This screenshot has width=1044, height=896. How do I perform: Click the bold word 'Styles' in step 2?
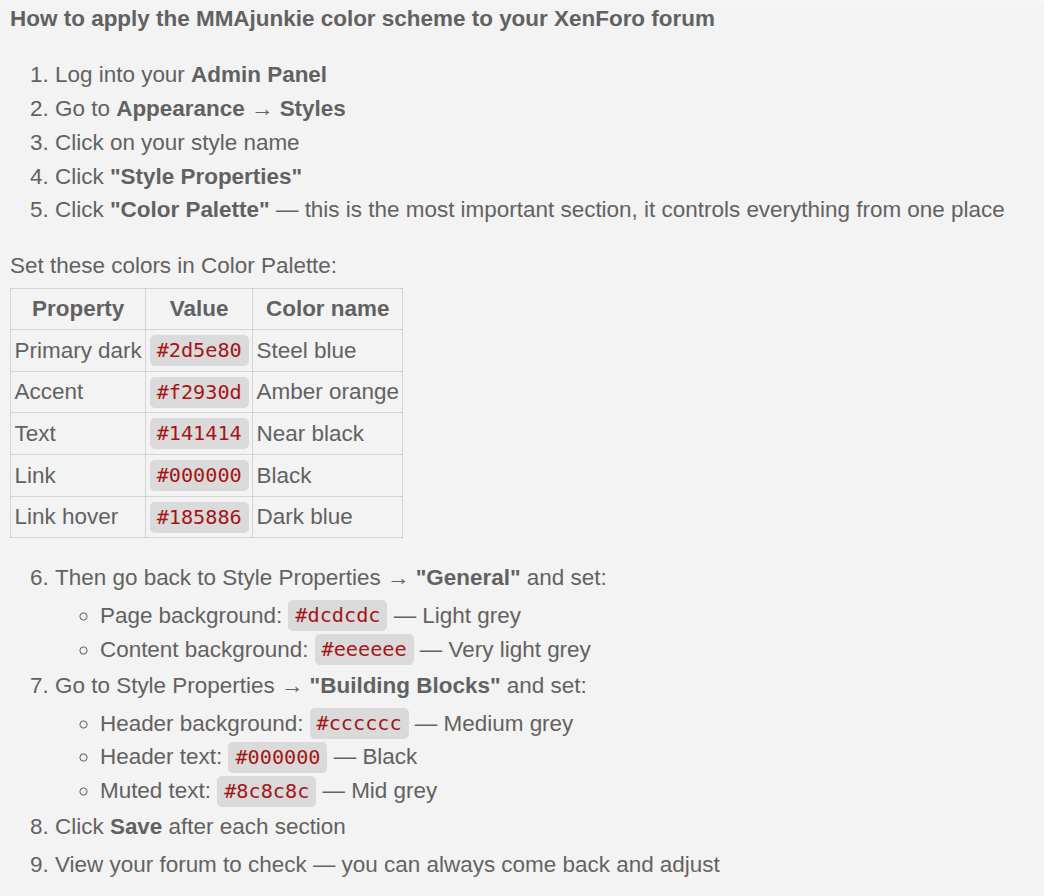[x=312, y=109]
